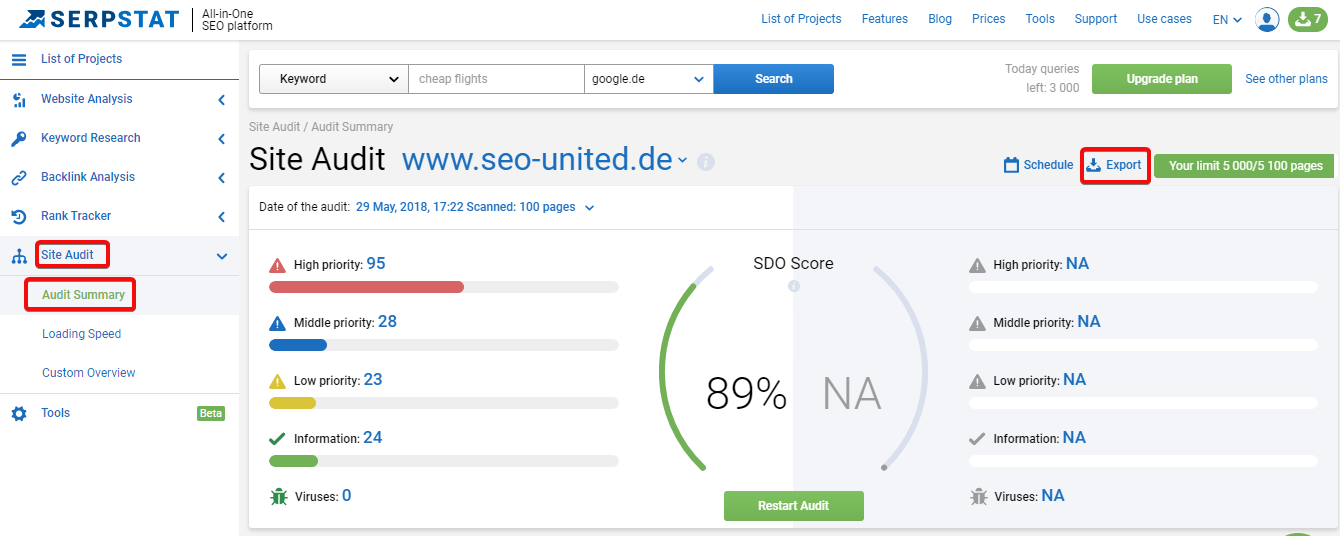Click the Your limit 5 000/5 100 pages button

1244,166
